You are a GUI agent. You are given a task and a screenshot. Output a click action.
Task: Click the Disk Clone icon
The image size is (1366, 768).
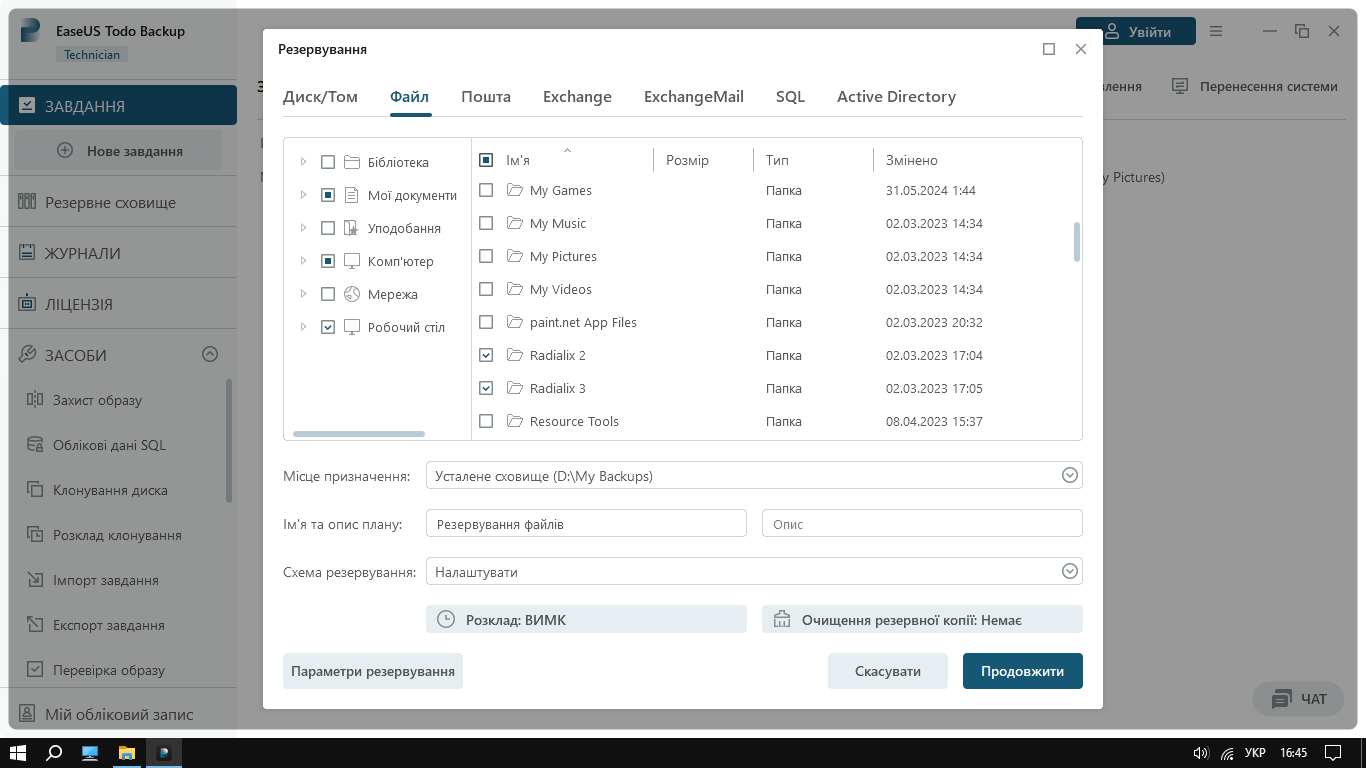pos(34,490)
